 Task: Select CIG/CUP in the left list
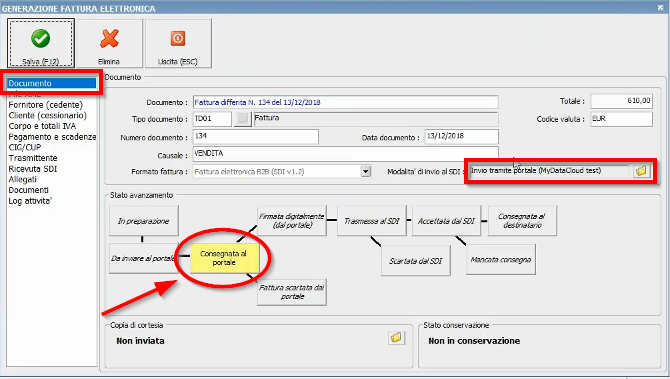pyautogui.click(x=25, y=147)
